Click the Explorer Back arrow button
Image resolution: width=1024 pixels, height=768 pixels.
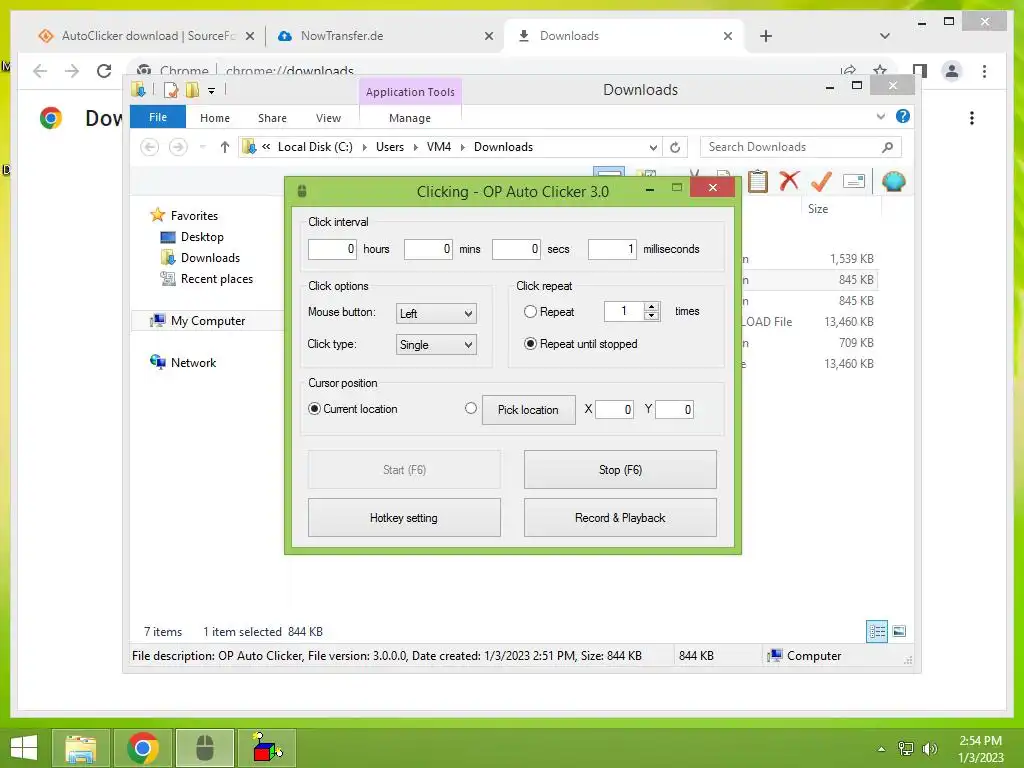[150, 147]
